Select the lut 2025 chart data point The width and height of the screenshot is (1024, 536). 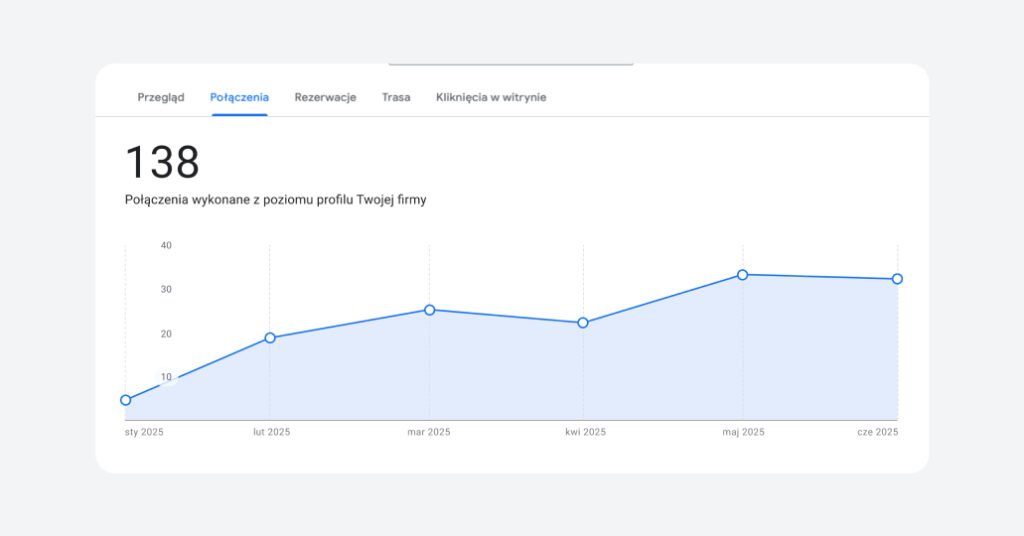click(270, 338)
